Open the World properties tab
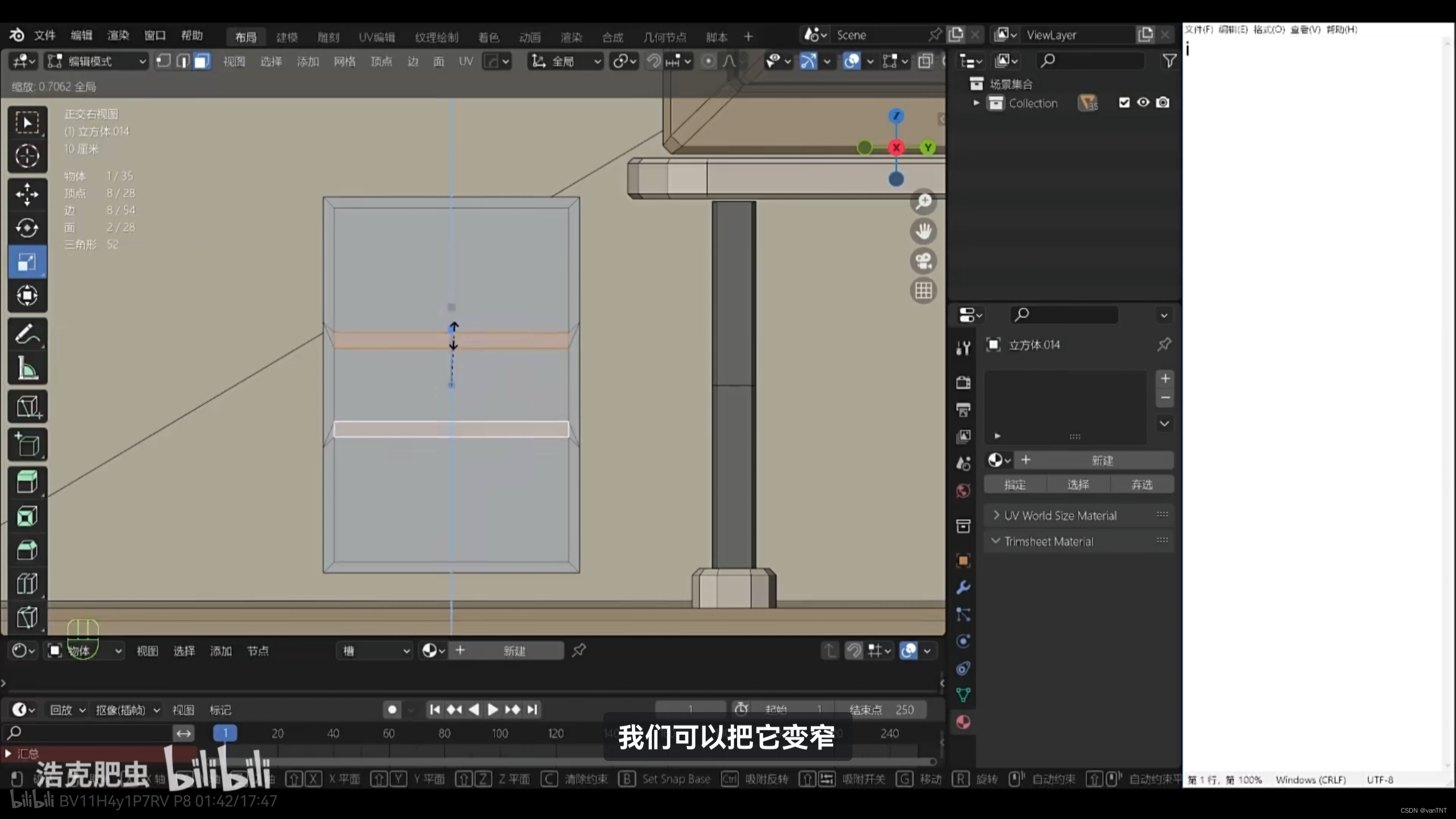The height and width of the screenshot is (819, 1456). point(963,490)
